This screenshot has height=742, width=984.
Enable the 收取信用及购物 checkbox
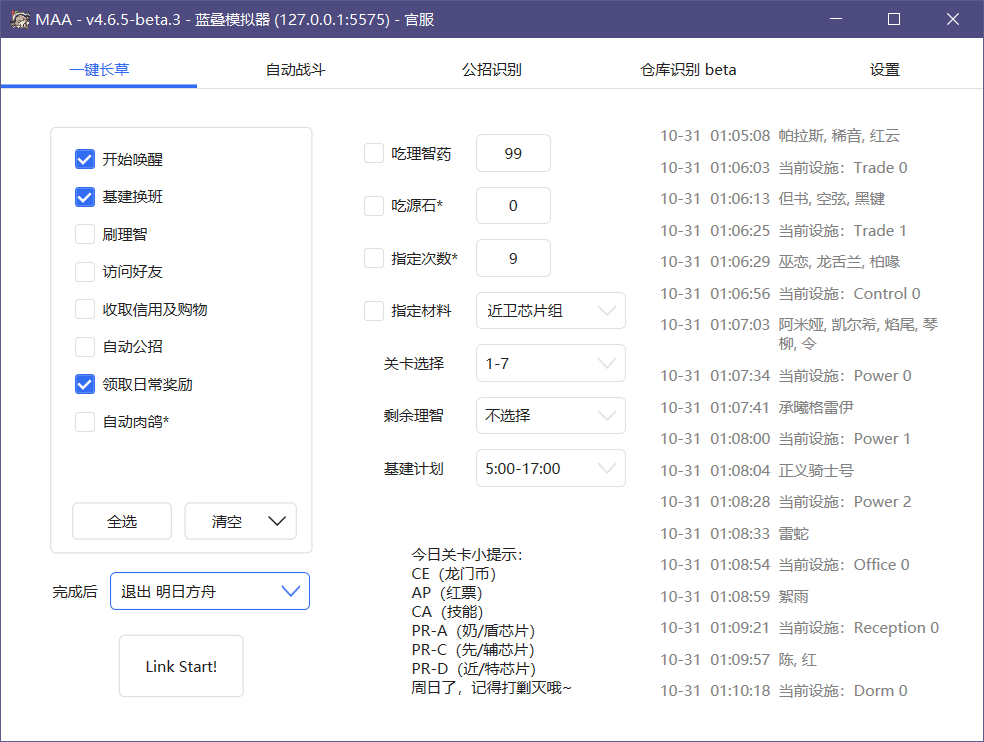[85, 309]
